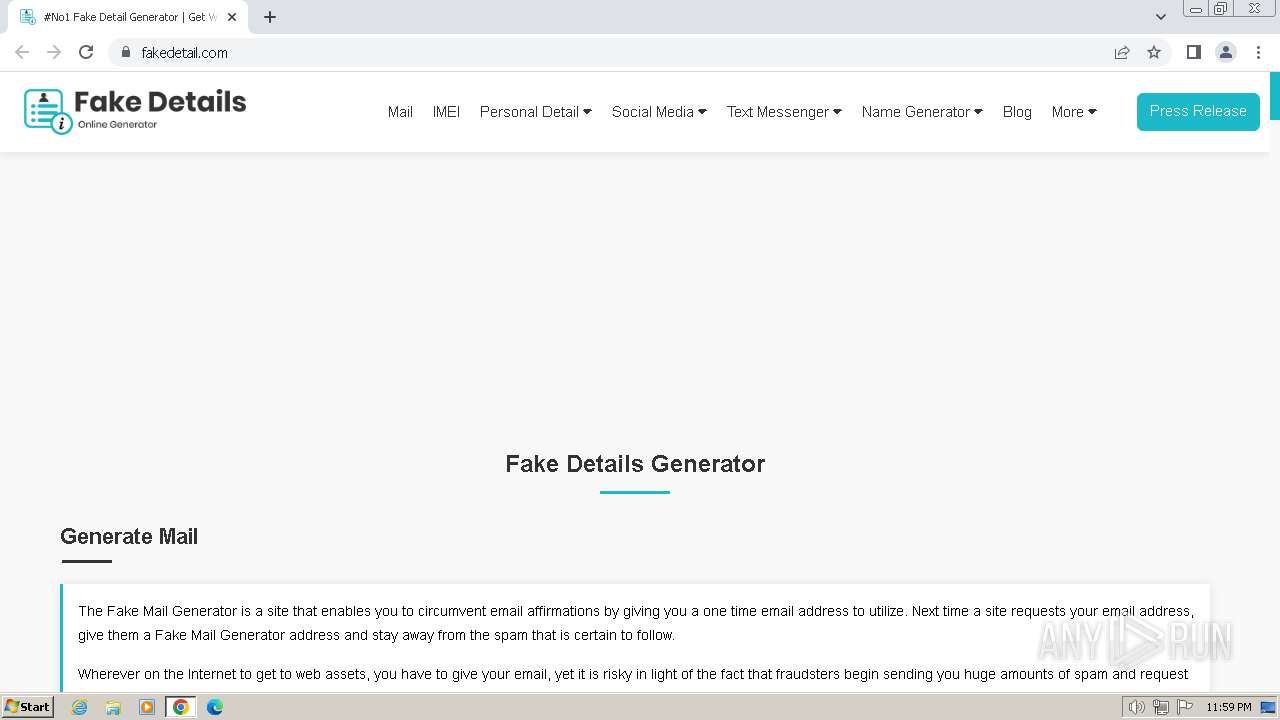
Task: Open the Action Center flag icon
Action: (1185, 707)
